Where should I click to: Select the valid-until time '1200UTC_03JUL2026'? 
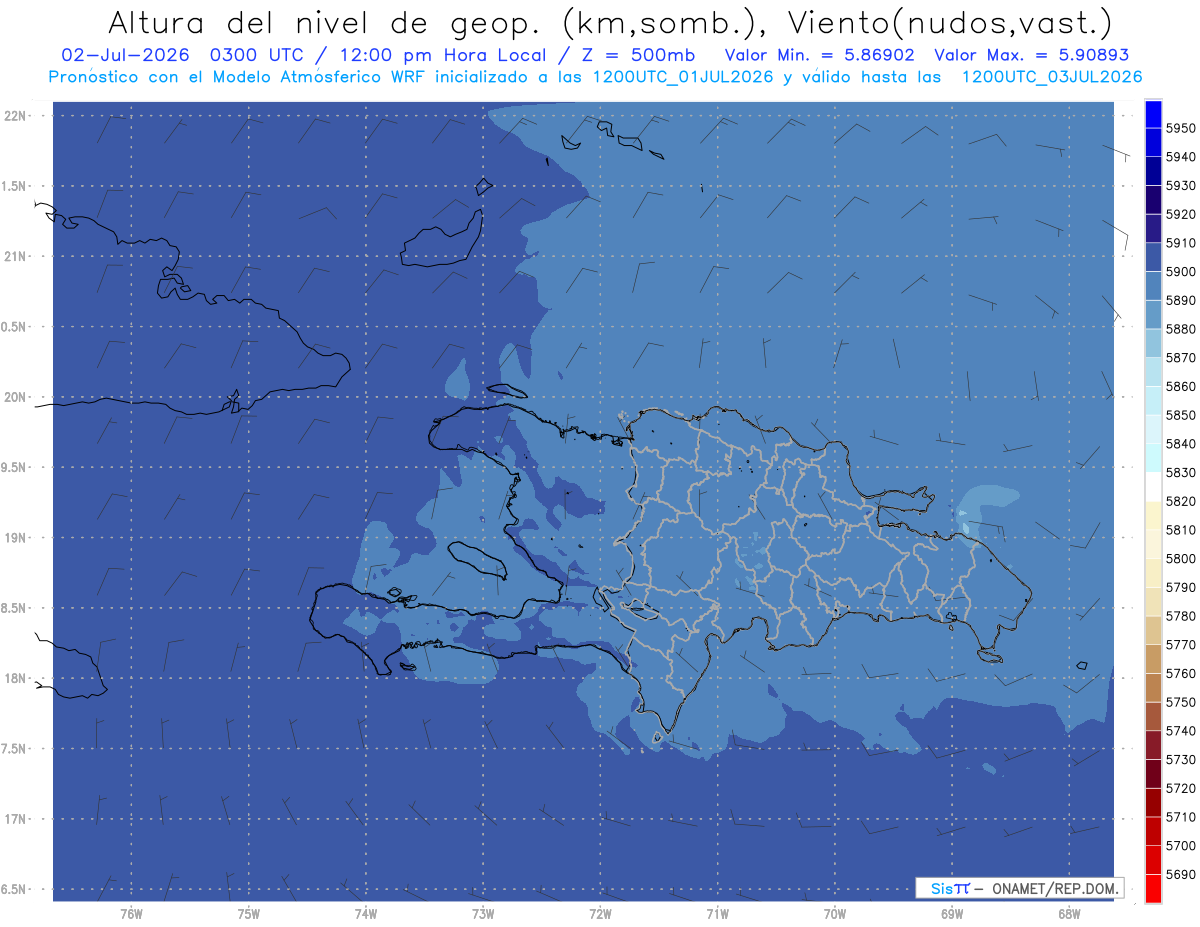coord(1052,76)
